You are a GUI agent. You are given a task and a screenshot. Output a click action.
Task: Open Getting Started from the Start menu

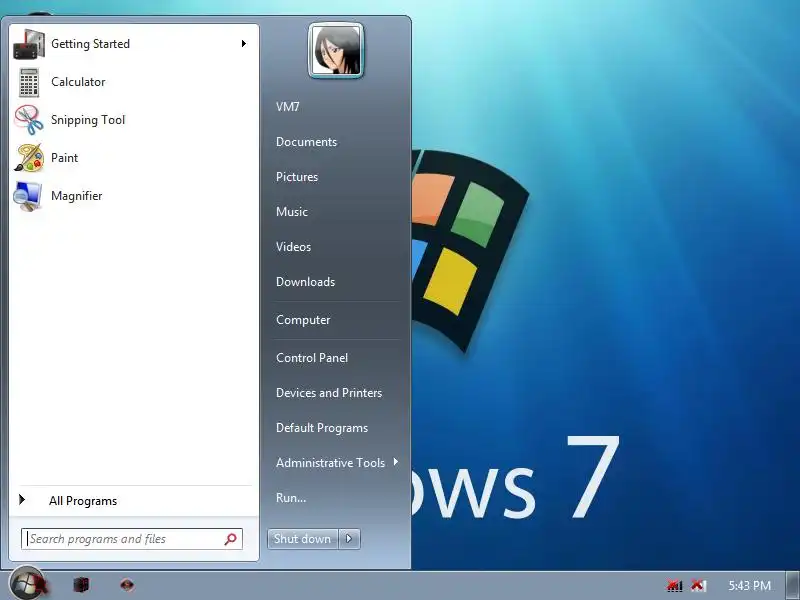[134, 44]
